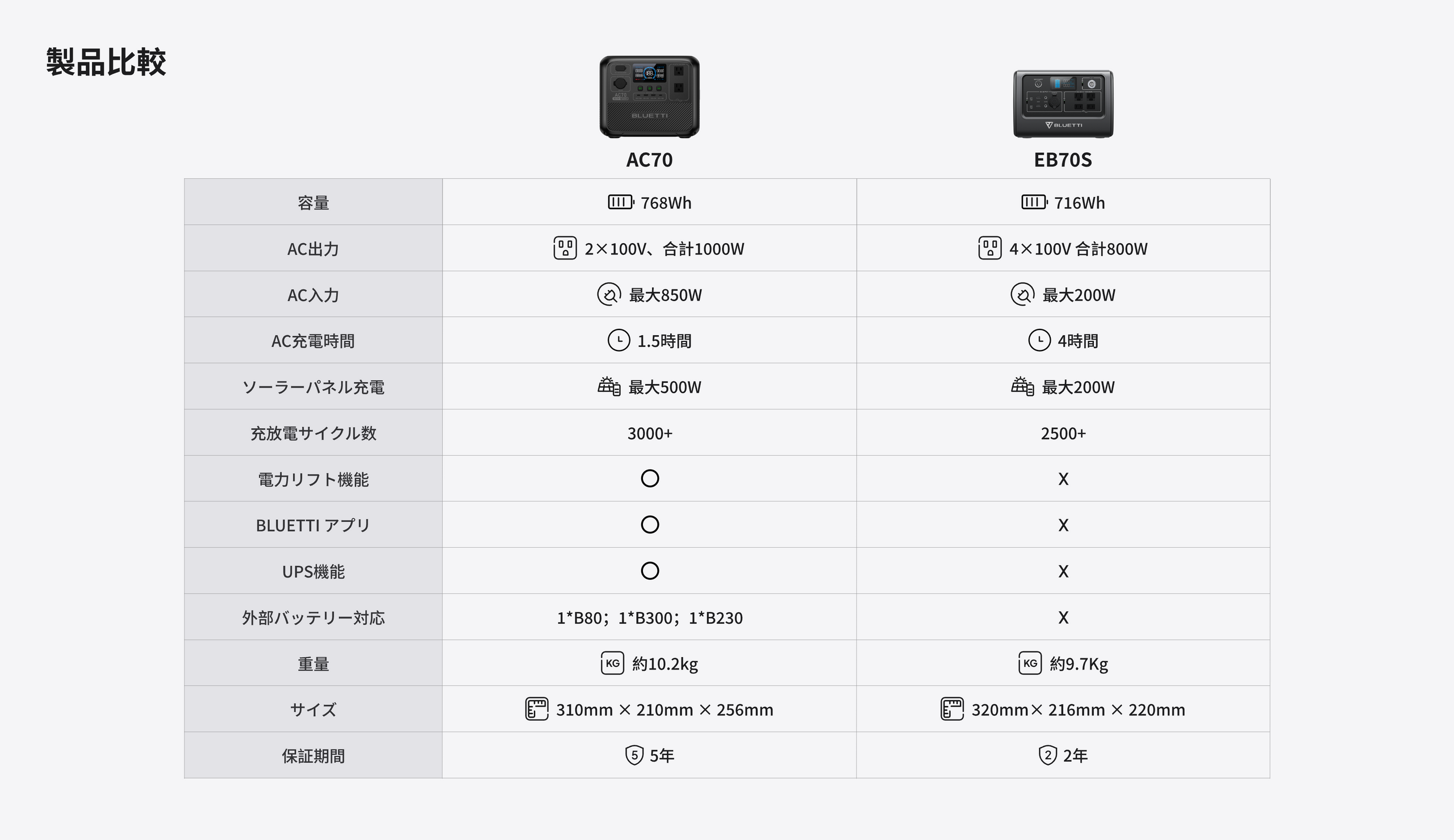Image resolution: width=1454 pixels, height=840 pixels.
Task: Click the AC70 1*B80; 1*B300; 1*B230 cell
Action: (649, 617)
